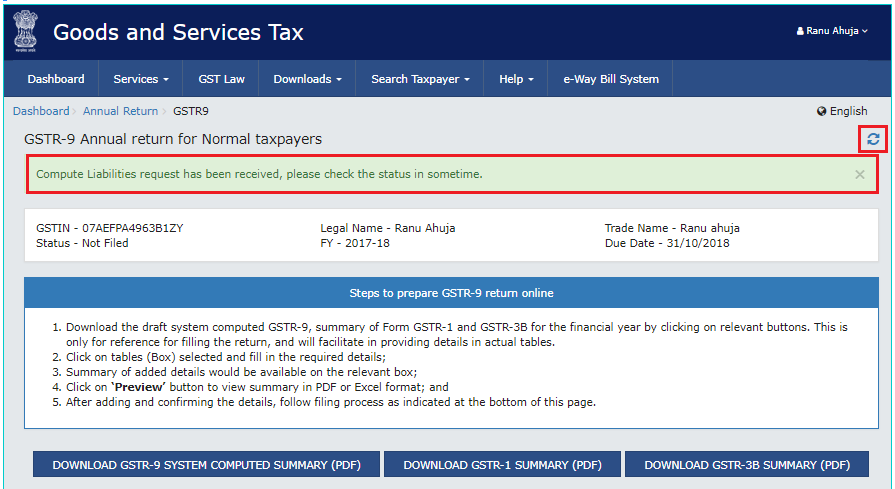The width and height of the screenshot is (895, 489).
Task: Dismiss the Compute Liabilities notification
Action: 860,175
